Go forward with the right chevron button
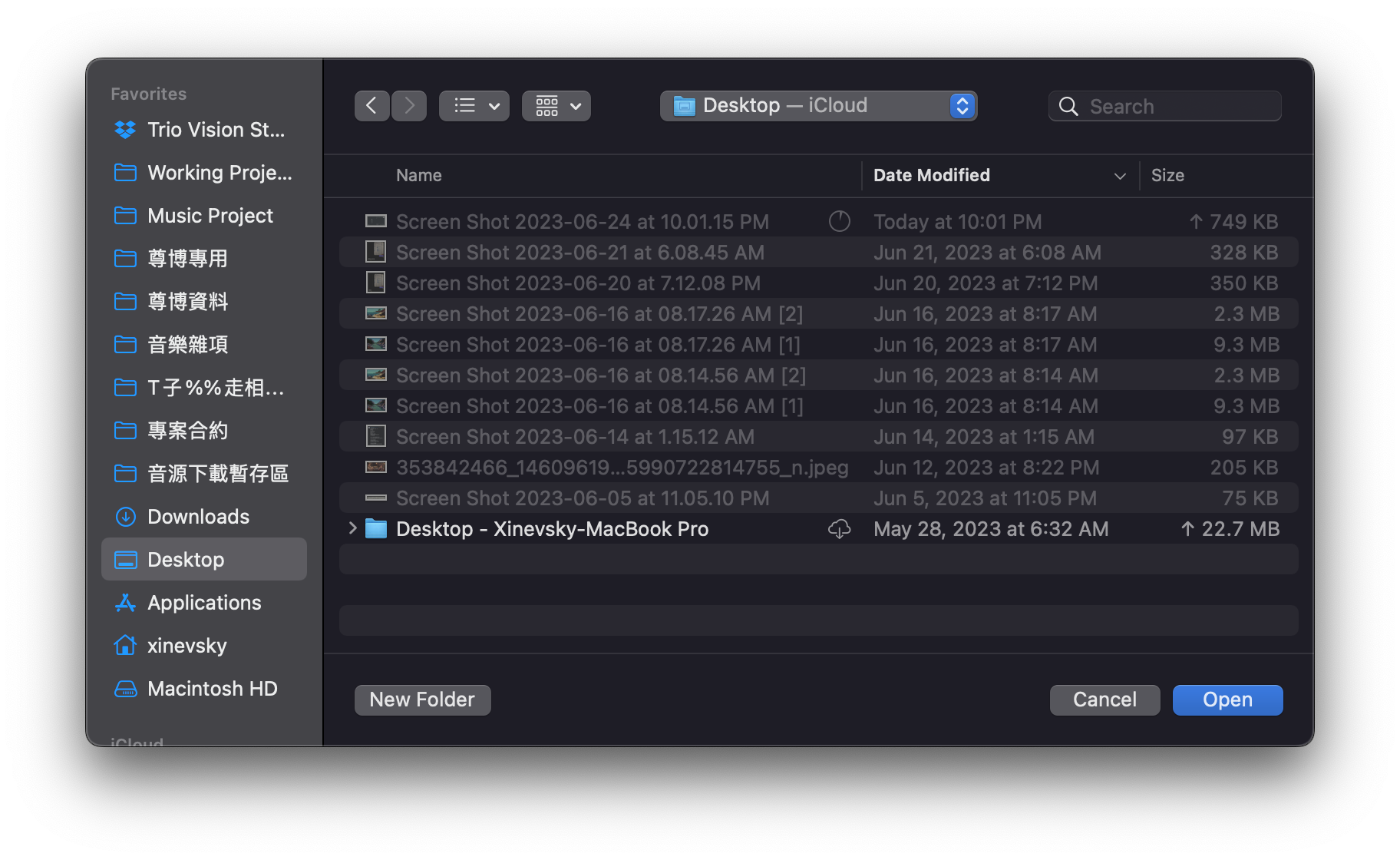The image size is (1400, 860). pos(409,106)
